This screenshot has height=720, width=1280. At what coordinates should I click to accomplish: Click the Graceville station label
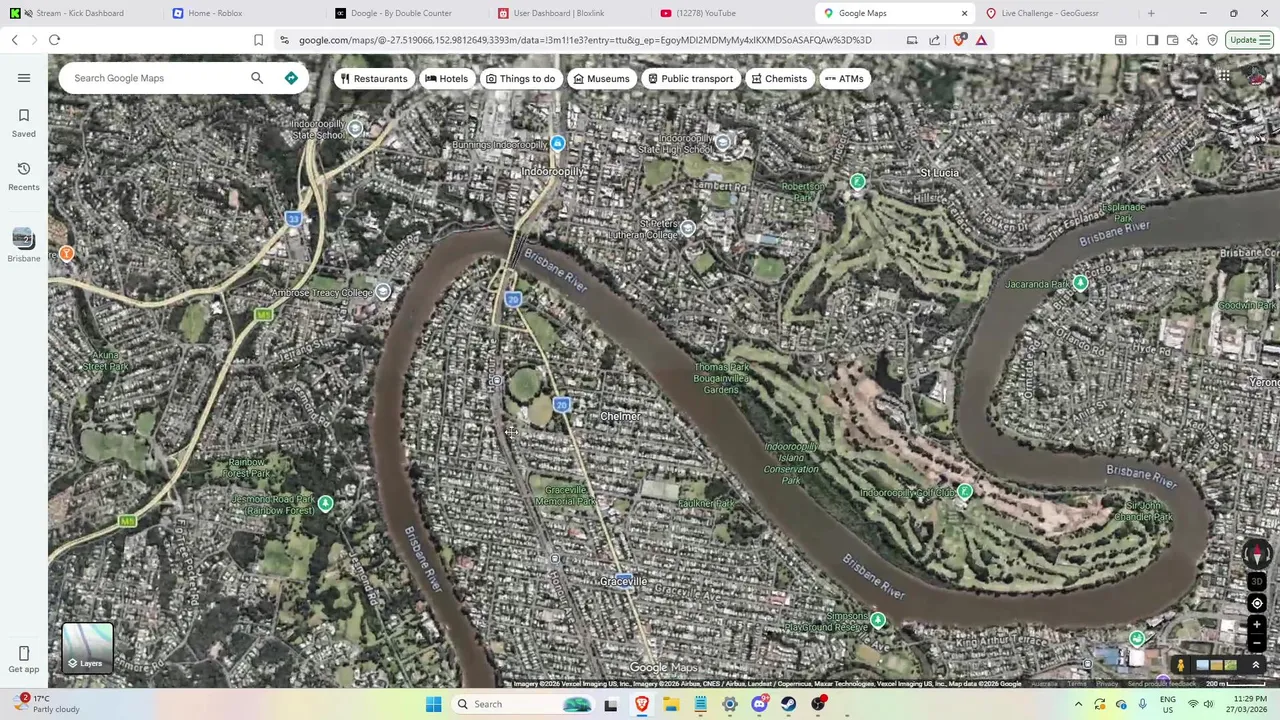(x=623, y=581)
